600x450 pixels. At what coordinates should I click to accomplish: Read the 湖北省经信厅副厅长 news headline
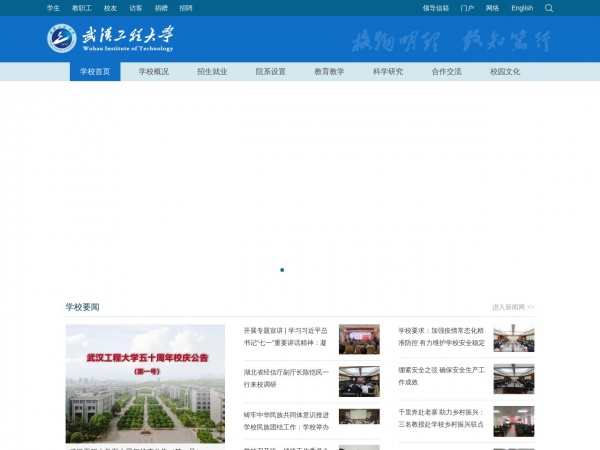pos(286,377)
